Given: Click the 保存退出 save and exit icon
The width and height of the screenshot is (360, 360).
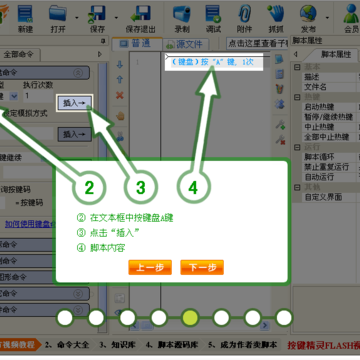Looking at the screenshot, I should (140, 14).
